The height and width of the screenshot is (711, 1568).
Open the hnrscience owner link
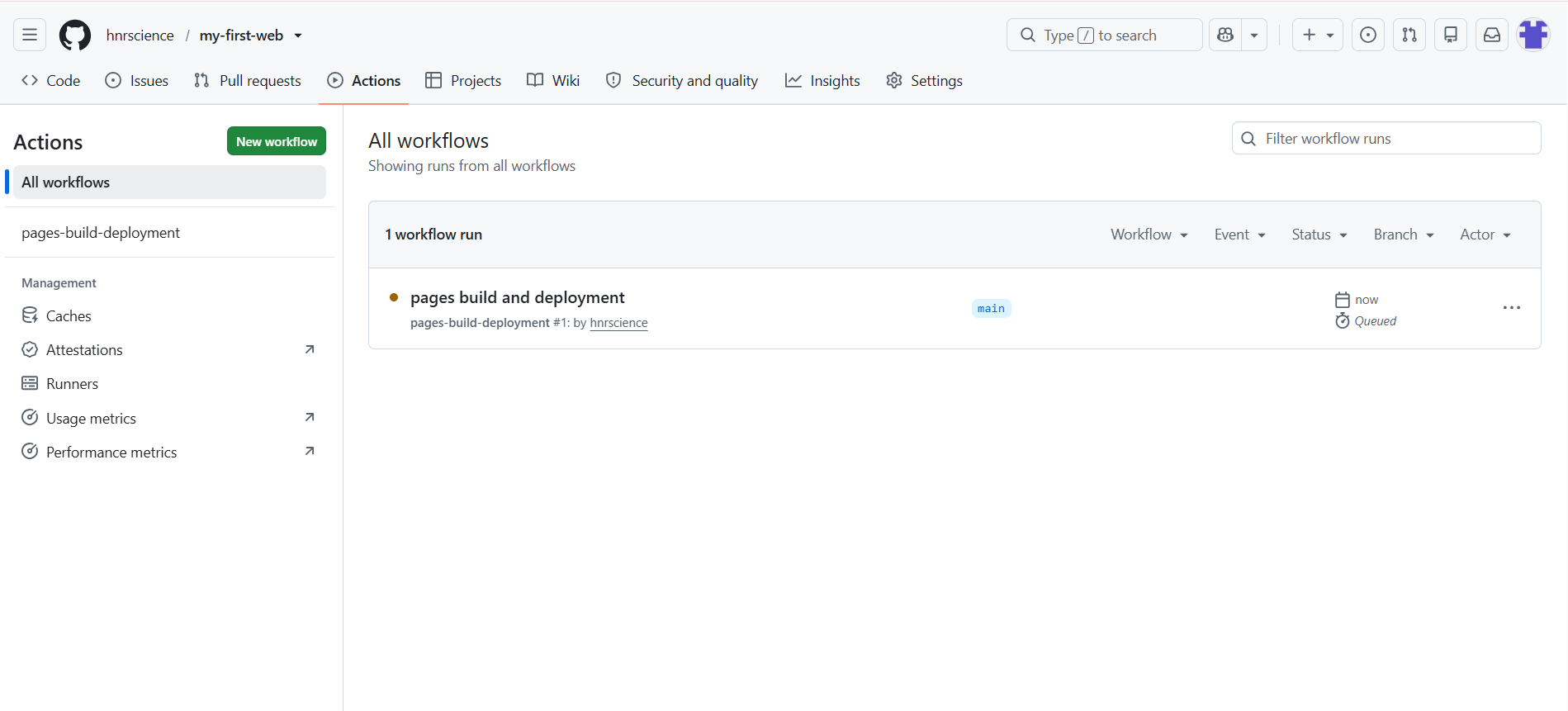pyautogui.click(x=140, y=36)
